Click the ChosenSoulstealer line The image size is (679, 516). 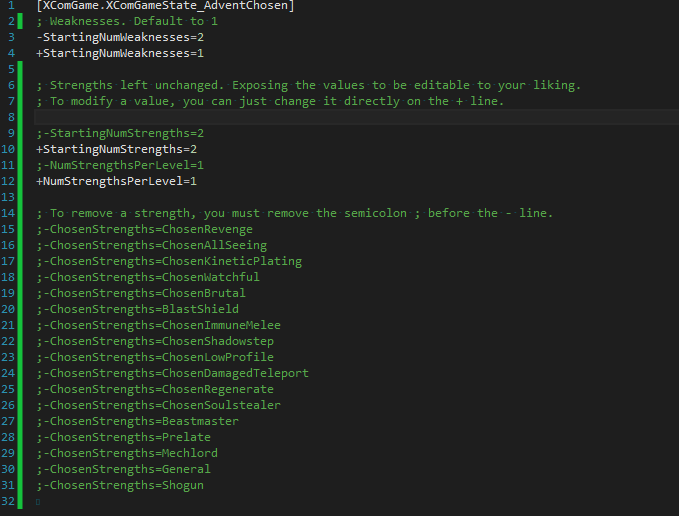click(x=158, y=405)
